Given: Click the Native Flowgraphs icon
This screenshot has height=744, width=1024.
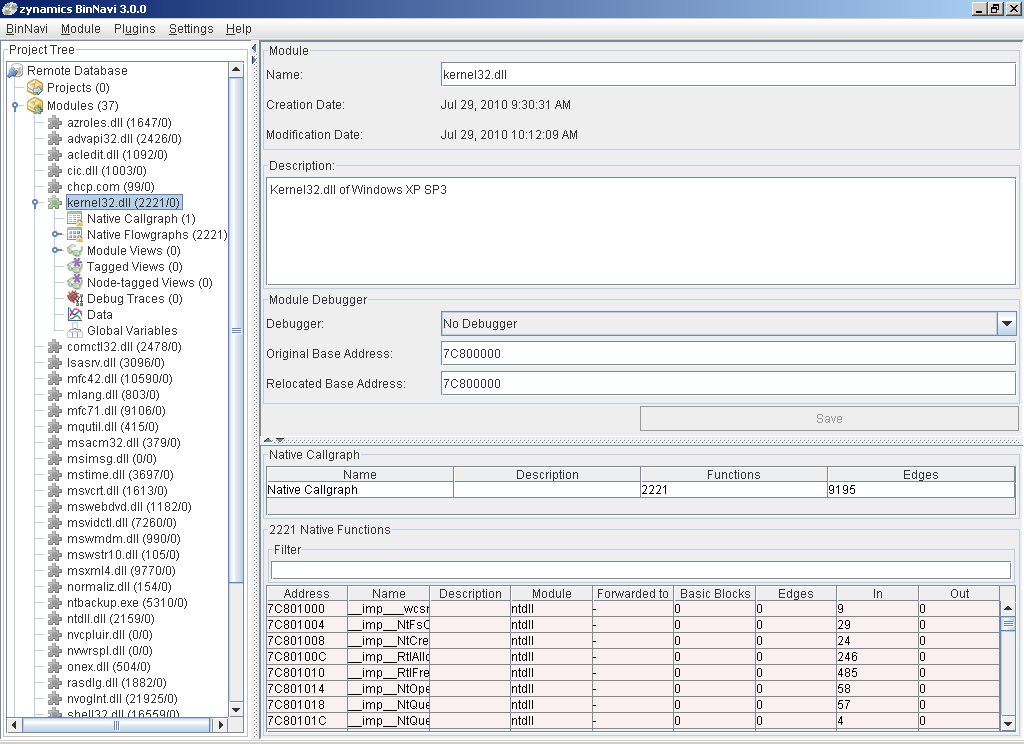Looking at the screenshot, I should (x=75, y=235).
